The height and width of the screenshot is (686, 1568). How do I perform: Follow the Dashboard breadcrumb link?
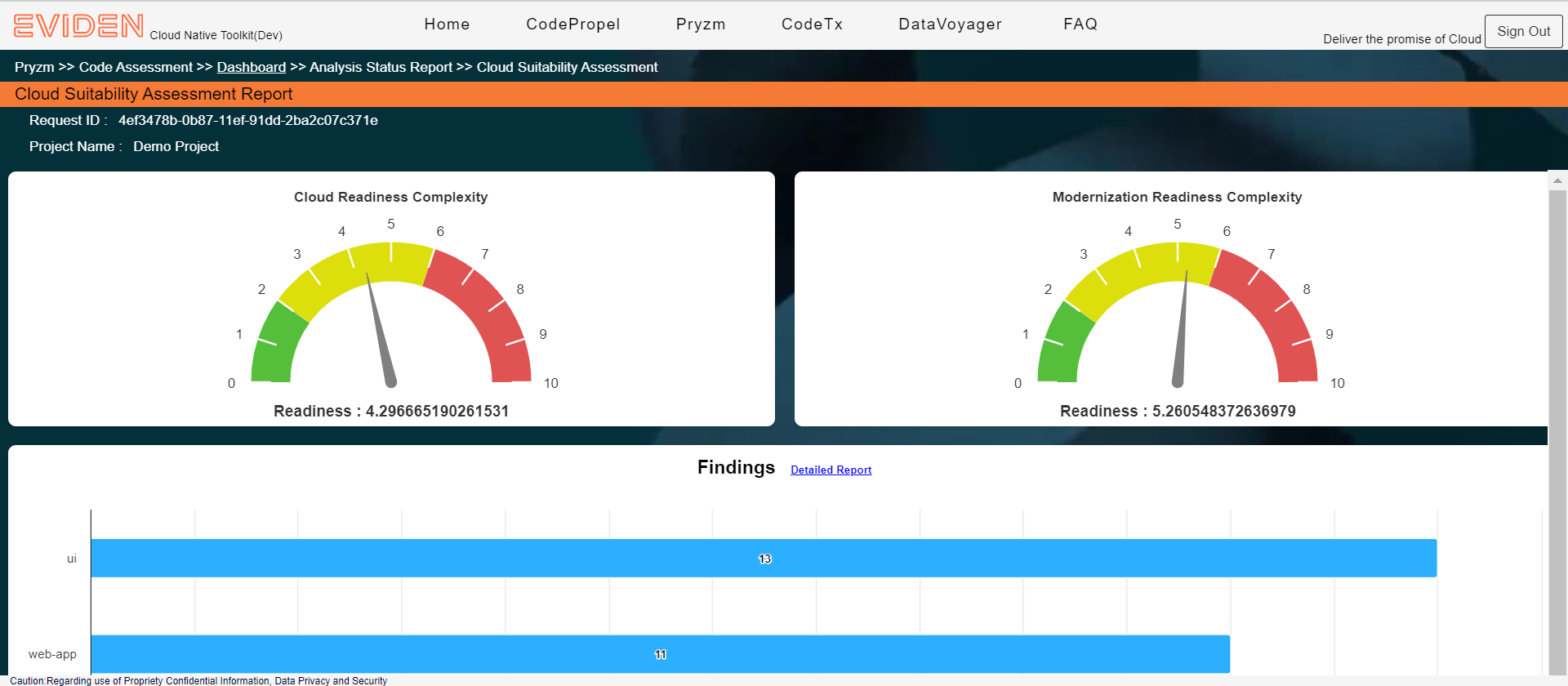[x=252, y=67]
